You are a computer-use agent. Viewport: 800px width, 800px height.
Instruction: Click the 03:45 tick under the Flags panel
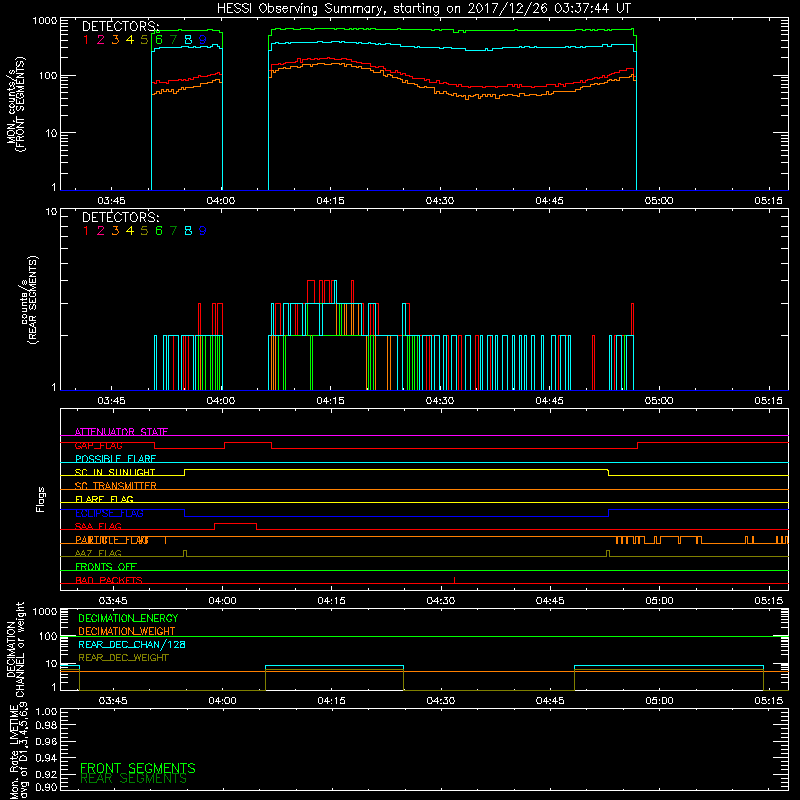(113, 601)
